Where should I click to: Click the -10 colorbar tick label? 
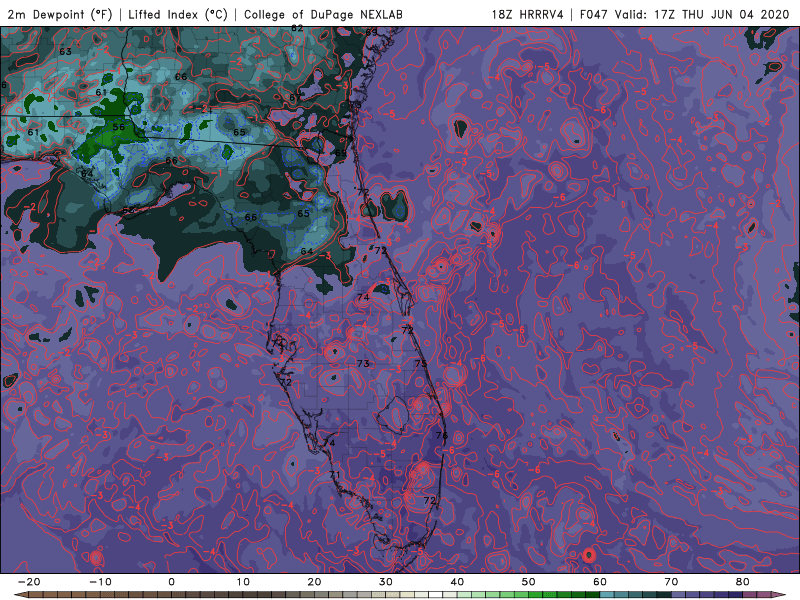coord(100,582)
